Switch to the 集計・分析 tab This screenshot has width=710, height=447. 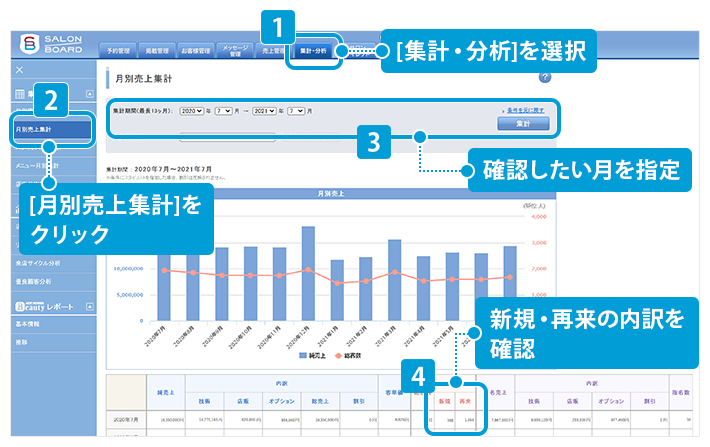tap(313, 50)
